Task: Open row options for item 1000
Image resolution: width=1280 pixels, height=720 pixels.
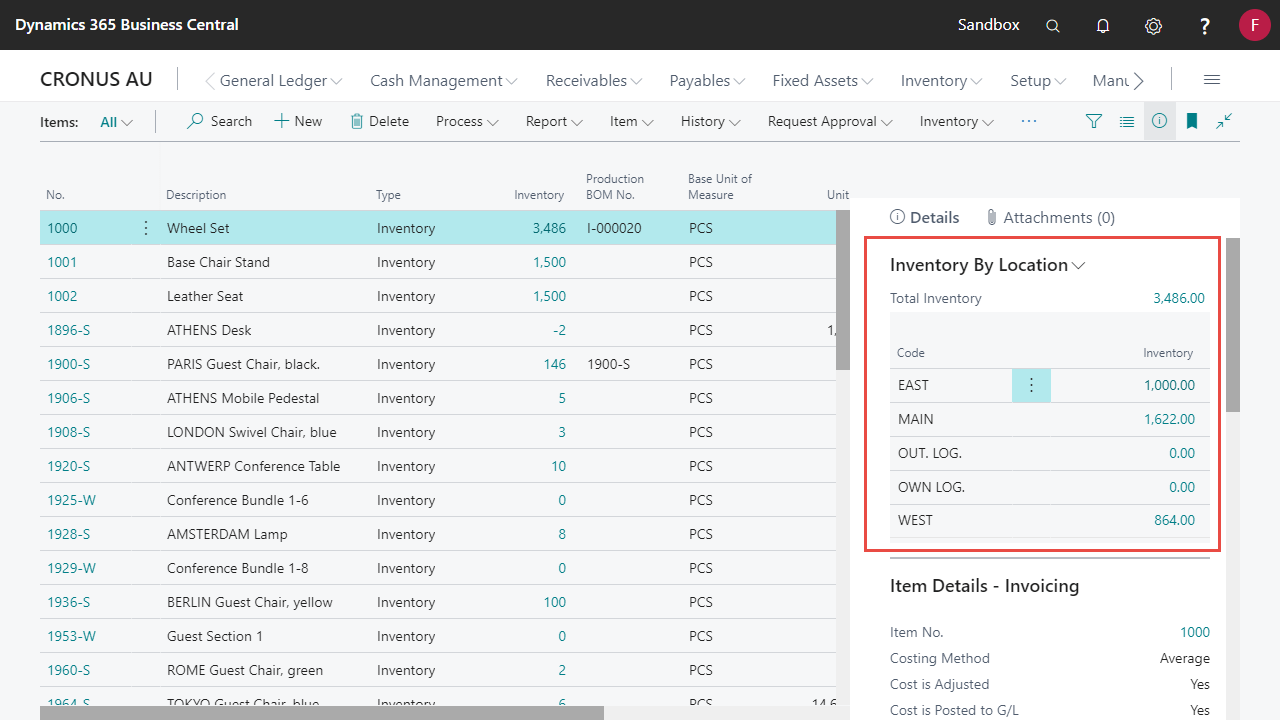Action: click(146, 228)
